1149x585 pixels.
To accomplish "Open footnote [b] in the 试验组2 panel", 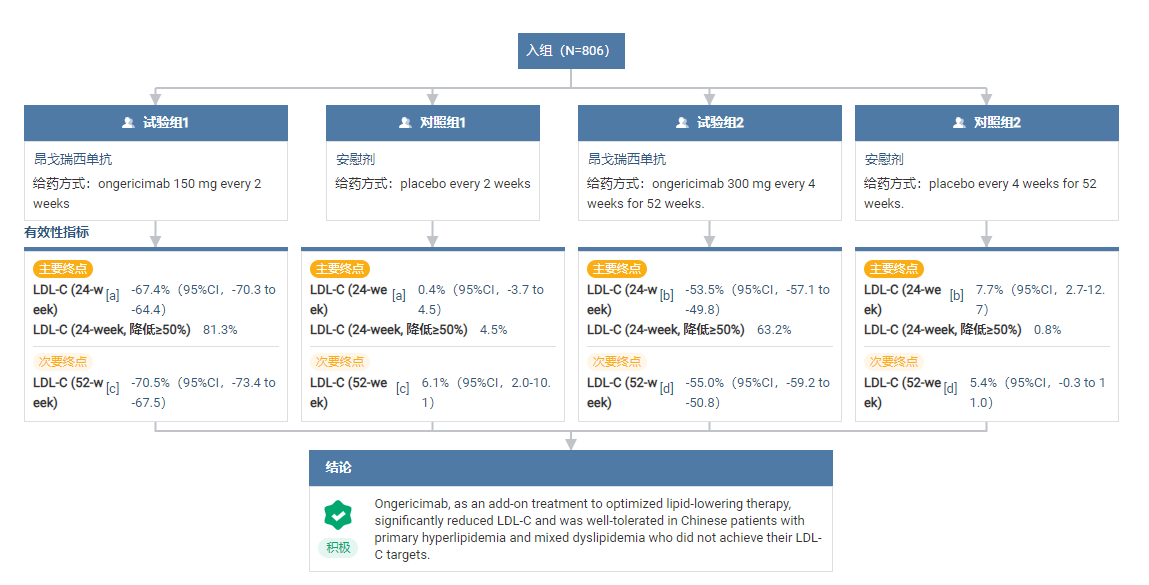I will point(667,295).
